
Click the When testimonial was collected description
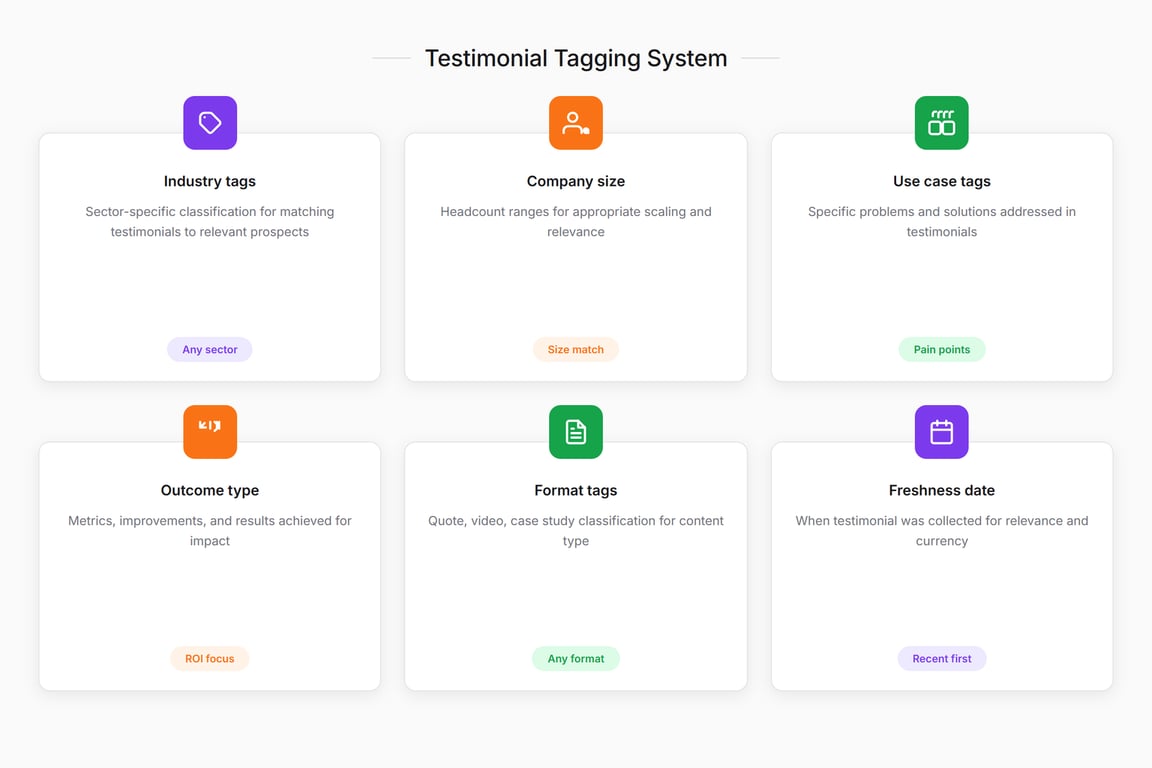941,531
